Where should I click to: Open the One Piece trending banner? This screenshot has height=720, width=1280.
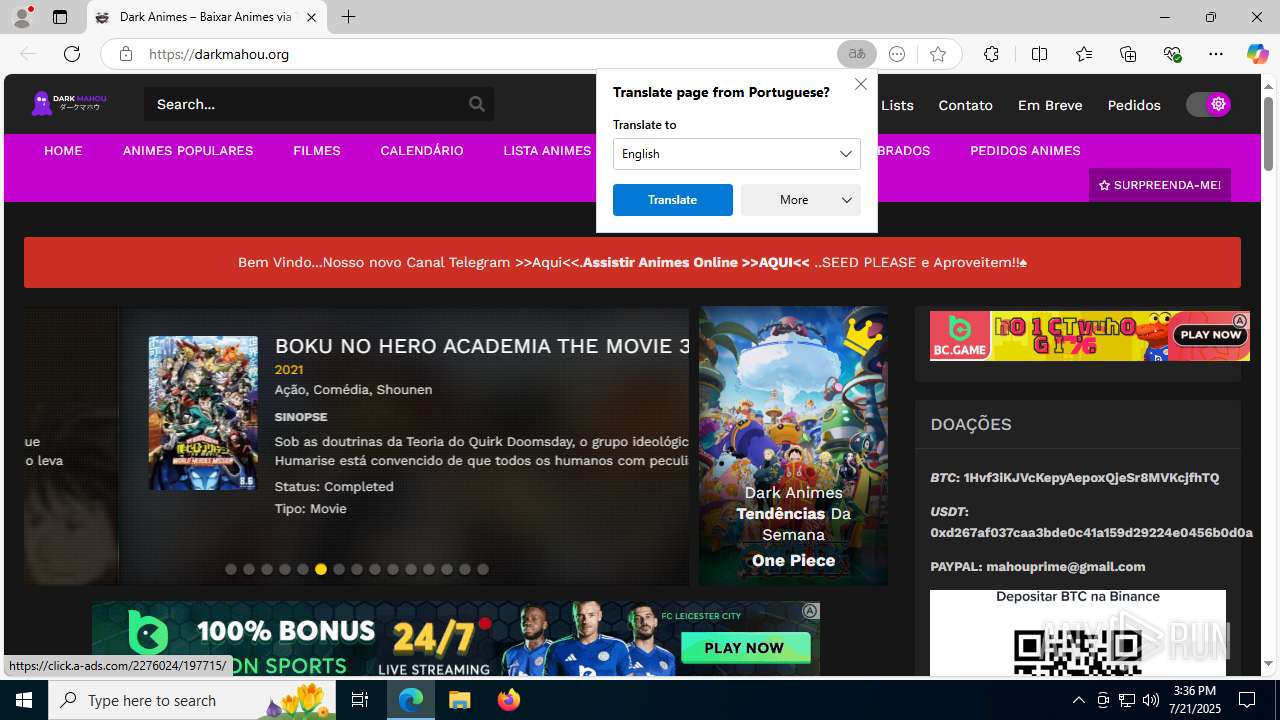point(793,446)
